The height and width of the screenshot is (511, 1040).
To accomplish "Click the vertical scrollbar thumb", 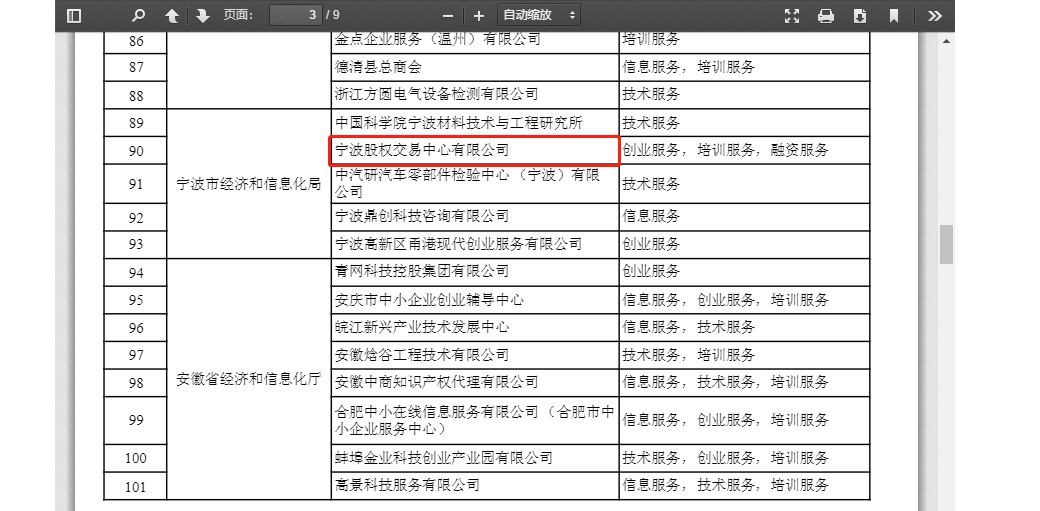I will click(946, 244).
